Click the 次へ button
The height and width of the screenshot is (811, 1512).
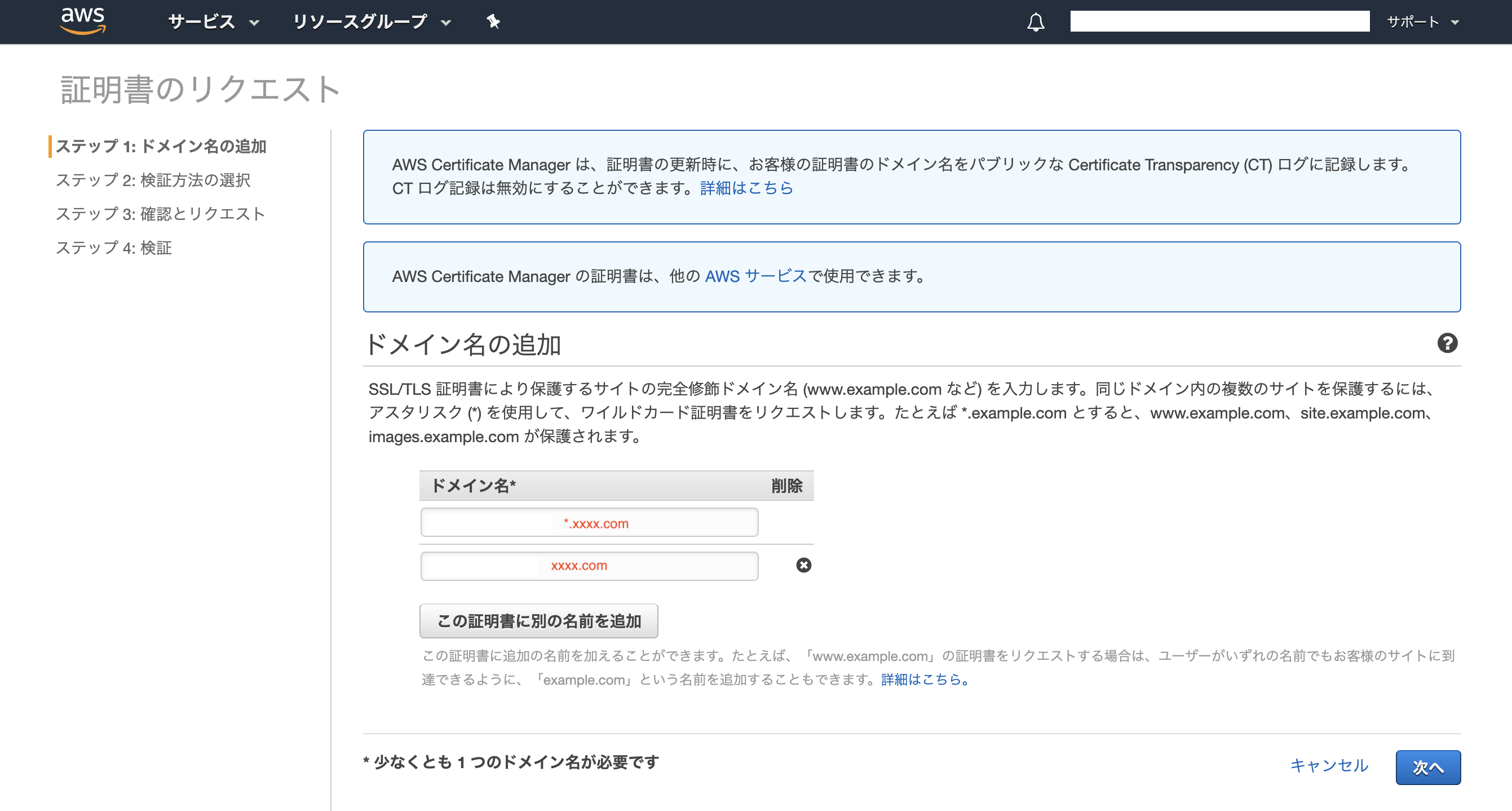[x=1428, y=766]
